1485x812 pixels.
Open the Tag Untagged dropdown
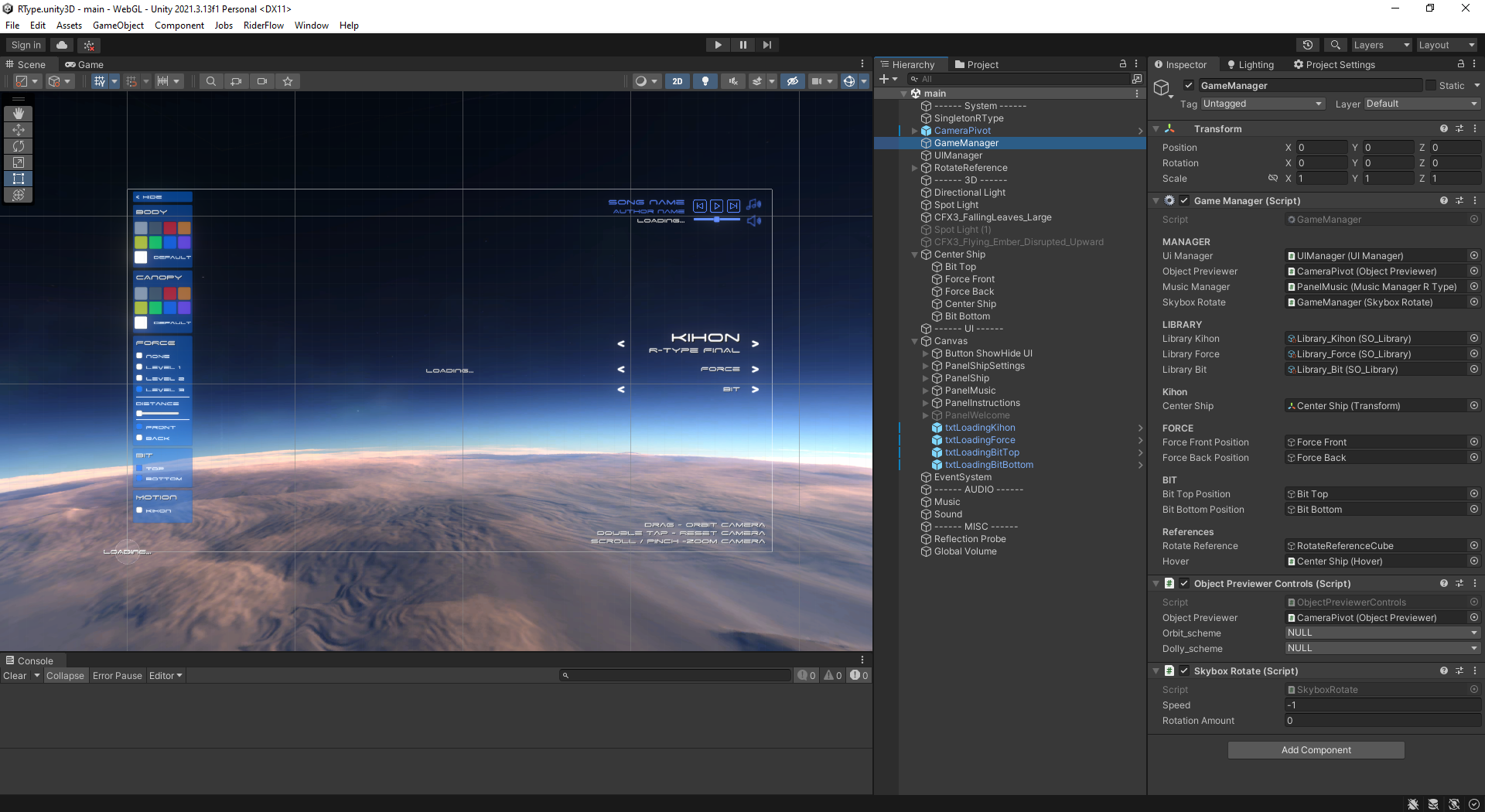(x=1262, y=104)
